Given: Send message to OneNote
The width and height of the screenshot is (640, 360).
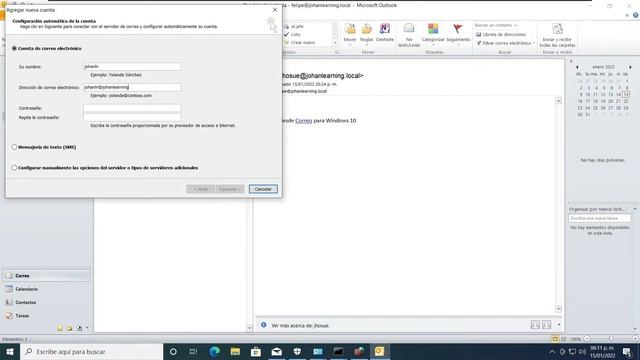Looking at the screenshot, I should point(384,33).
